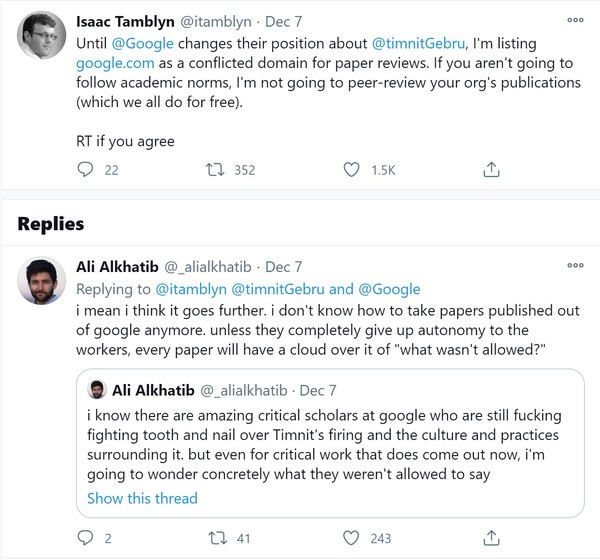The width and height of the screenshot is (600, 560).
Task: Click @Google mention in Isaac's tweet
Action: click(x=145, y=44)
